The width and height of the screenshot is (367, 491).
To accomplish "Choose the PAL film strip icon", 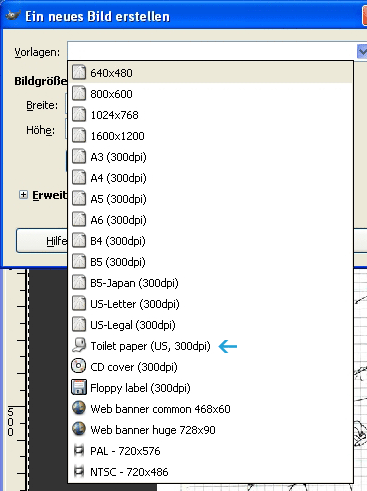I will click(x=79, y=451).
